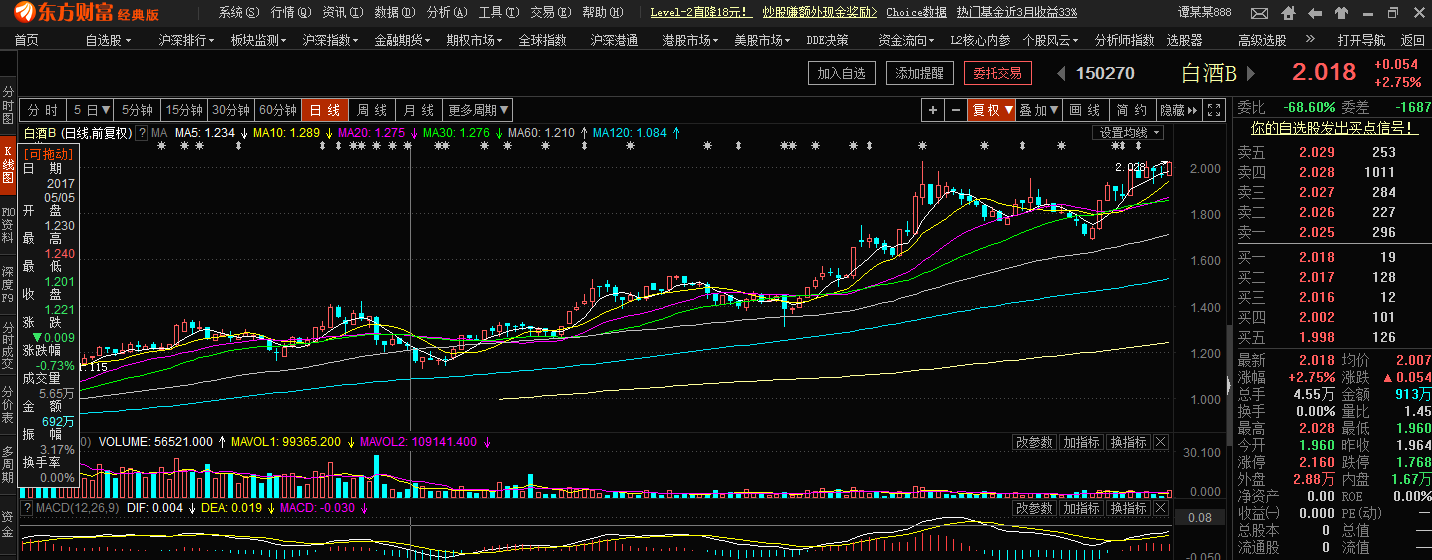Toggle 简约 simplified view mode
This screenshot has height=560, width=1432.
coord(1131,110)
